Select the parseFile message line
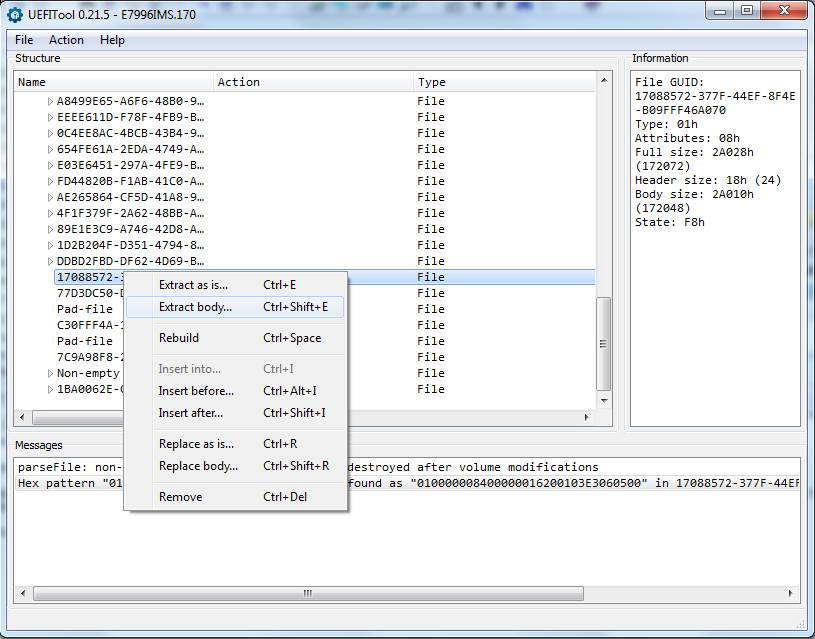Viewport: 815px width, 639px height. click(x=407, y=467)
